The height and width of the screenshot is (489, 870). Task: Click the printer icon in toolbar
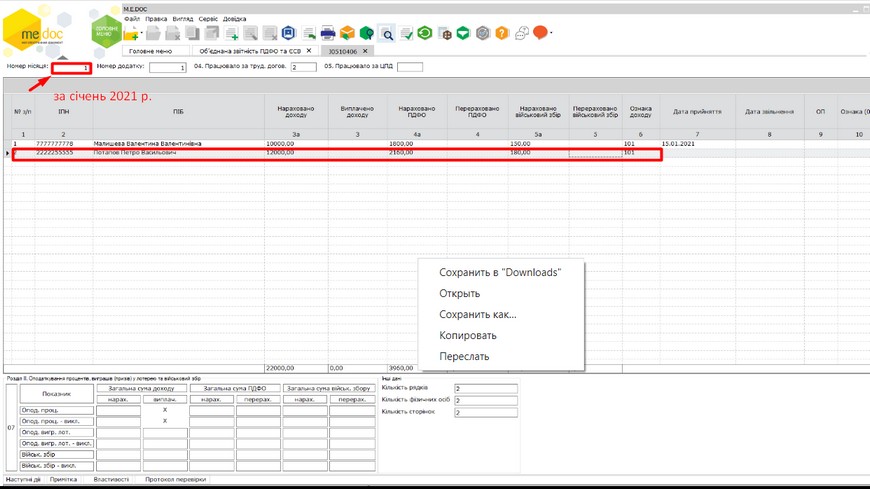tap(328, 34)
